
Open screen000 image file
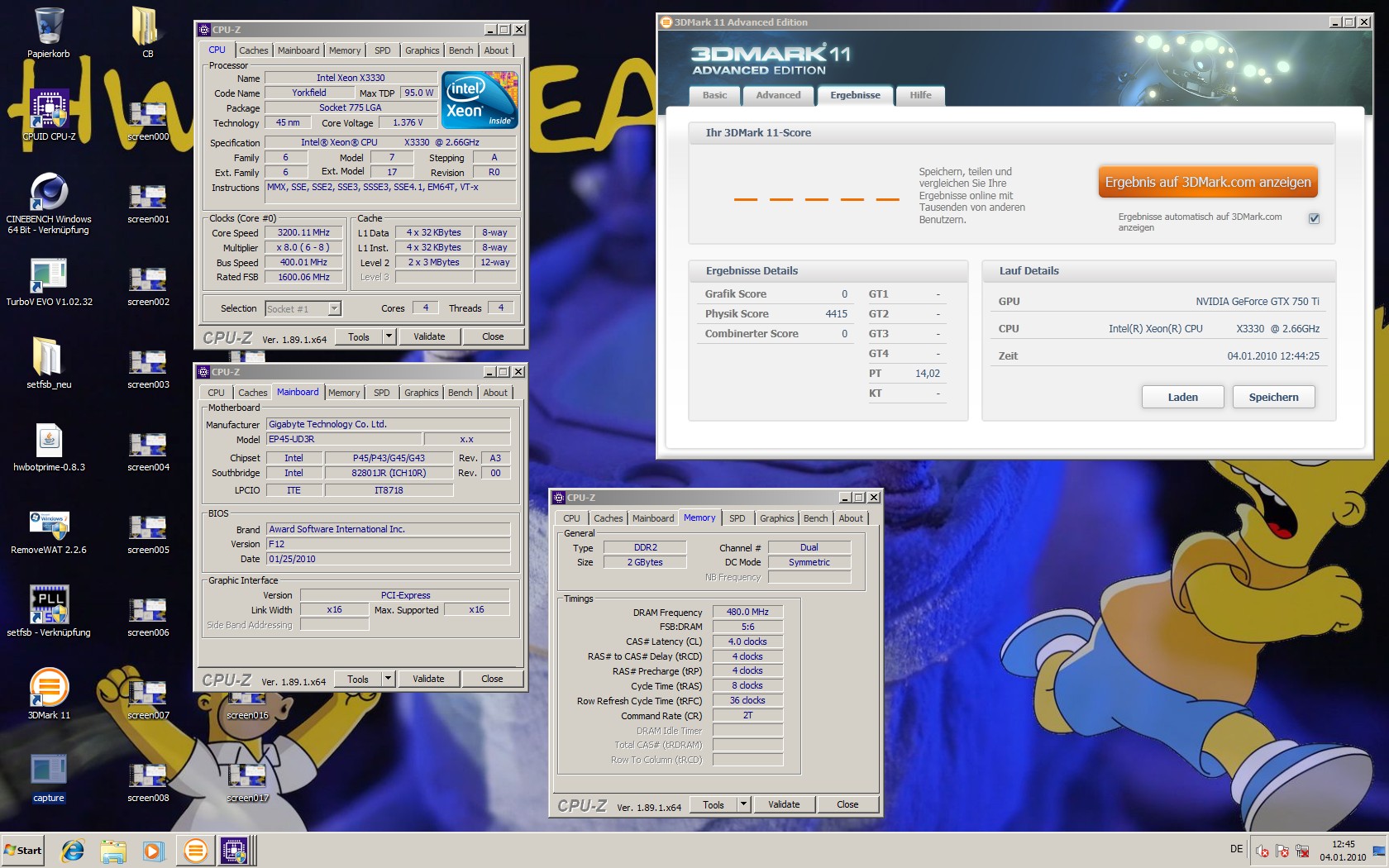click(148, 122)
